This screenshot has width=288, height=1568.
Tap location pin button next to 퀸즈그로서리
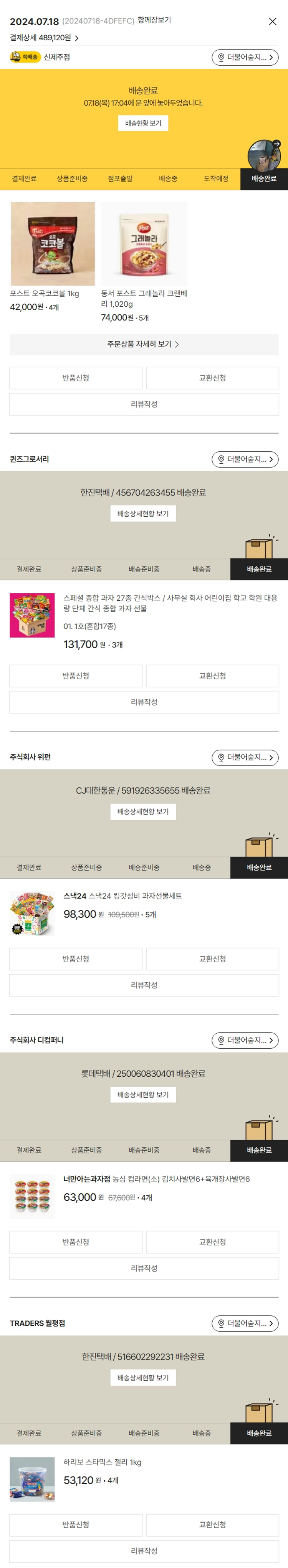tap(245, 459)
